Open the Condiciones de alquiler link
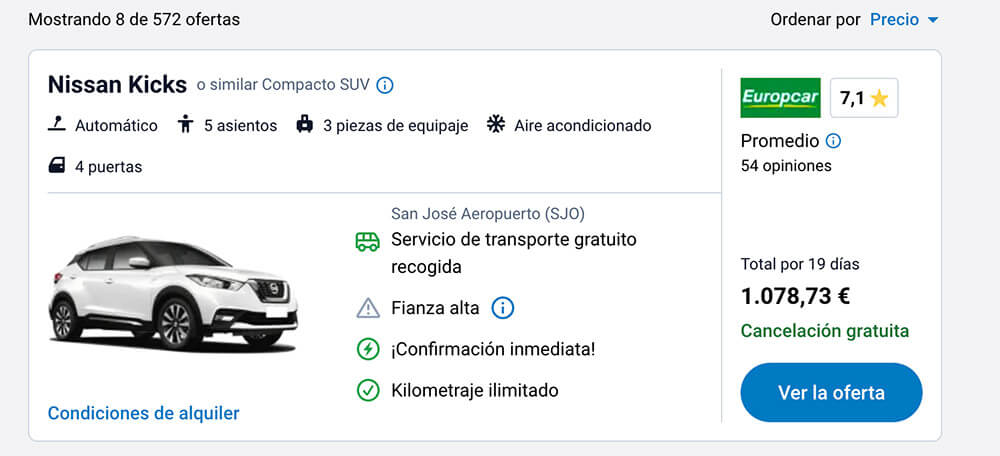 click(x=143, y=413)
